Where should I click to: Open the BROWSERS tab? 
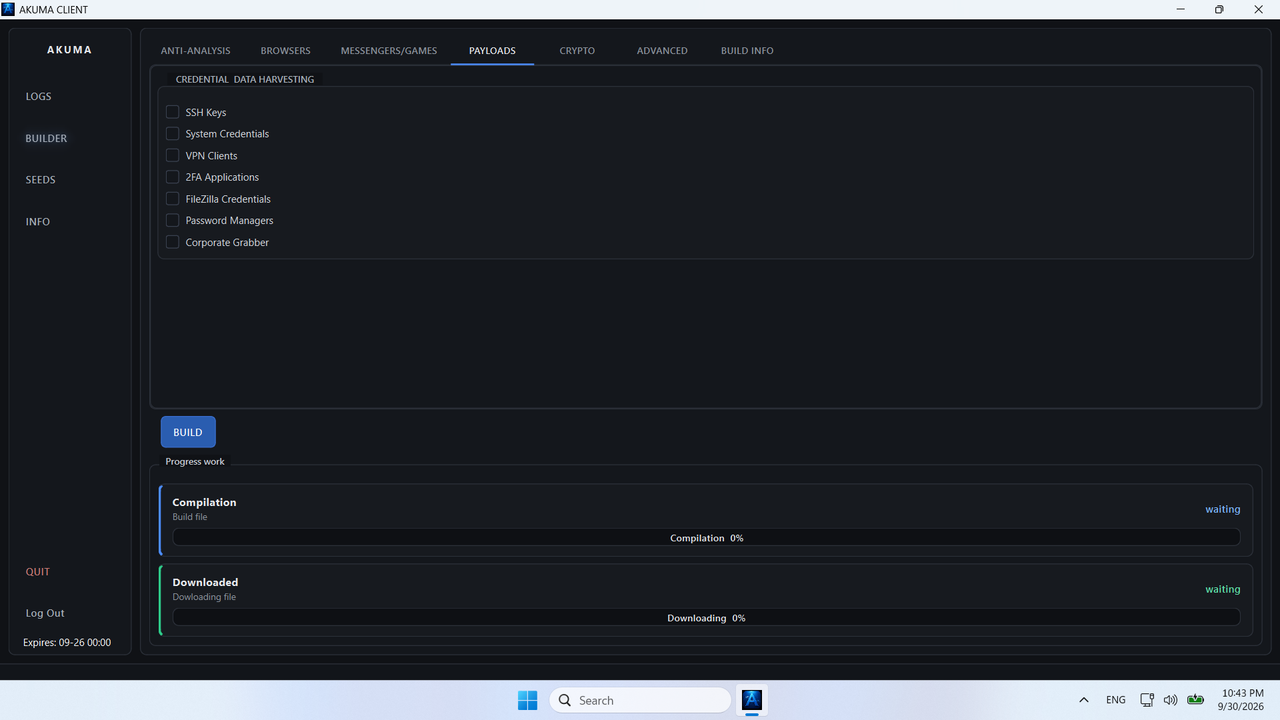[x=286, y=51]
